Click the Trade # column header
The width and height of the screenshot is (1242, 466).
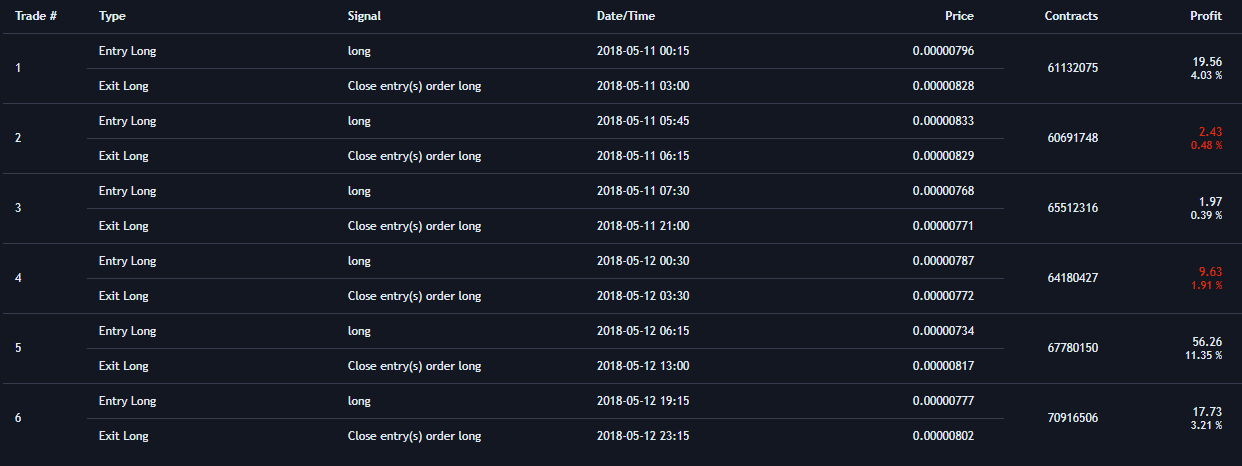(35, 16)
